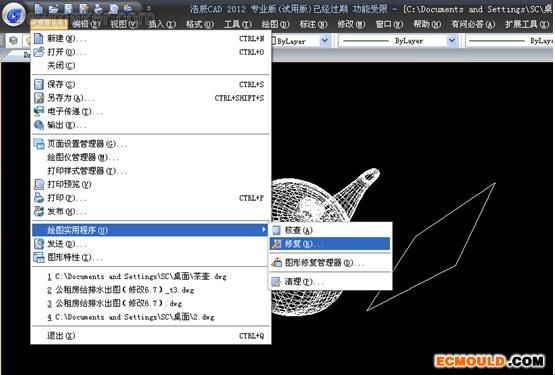Screen dimensions: 555x375
Task: Click the ByLayer lineweight combo box
Action: click(509, 41)
